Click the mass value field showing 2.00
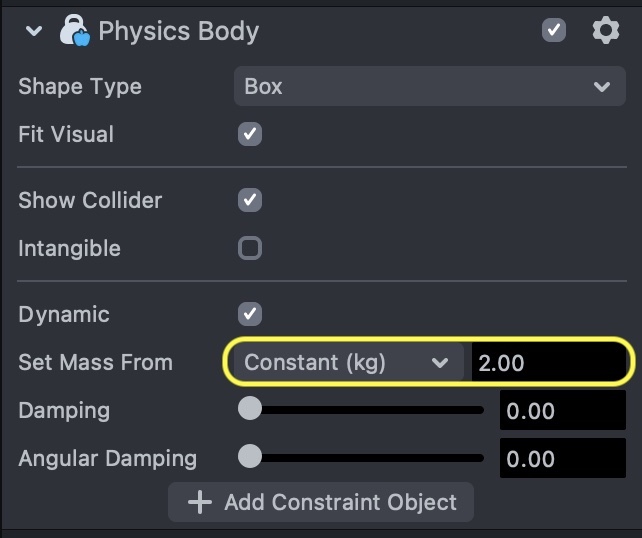642x538 pixels. click(548, 362)
